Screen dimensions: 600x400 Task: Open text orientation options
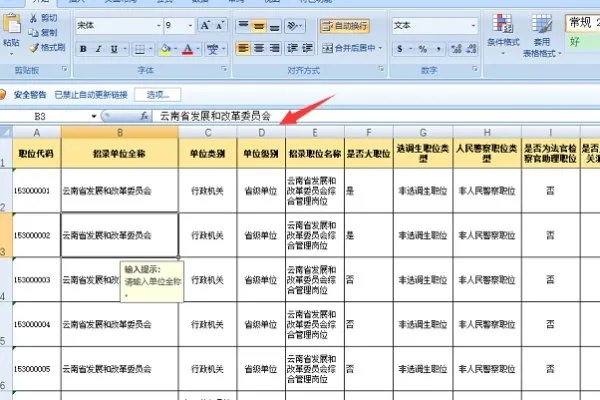point(294,26)
